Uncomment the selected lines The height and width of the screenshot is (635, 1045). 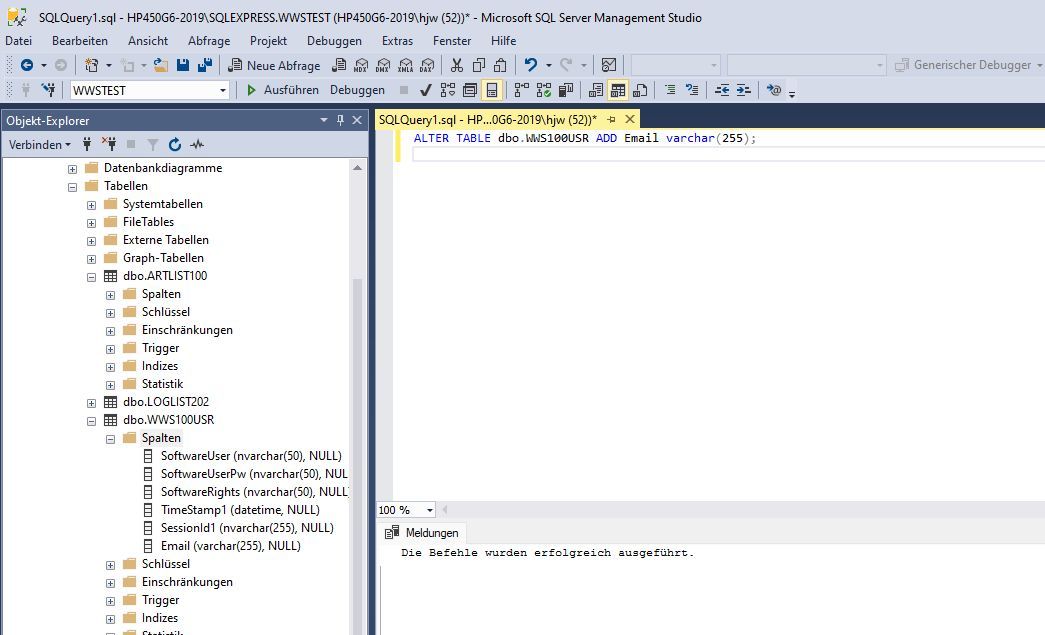[x=692, y=90]
